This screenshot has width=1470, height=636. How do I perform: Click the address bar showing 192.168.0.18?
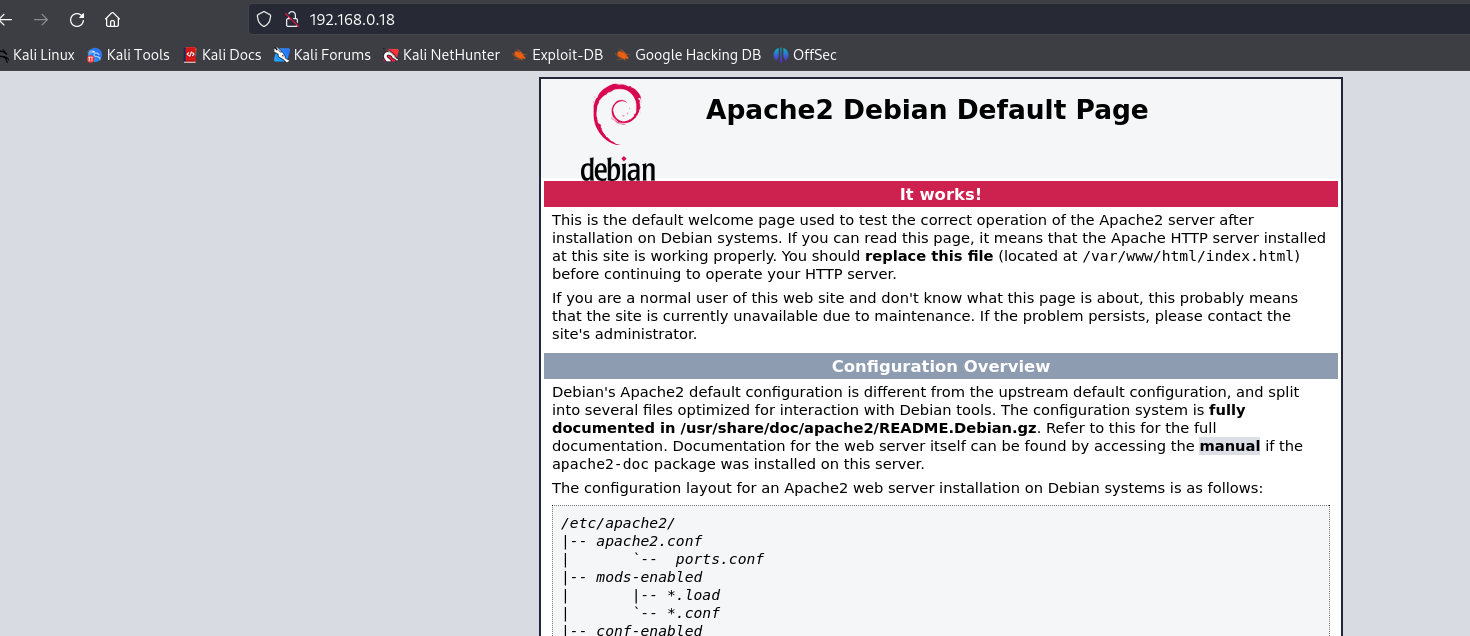click(860, 19)
